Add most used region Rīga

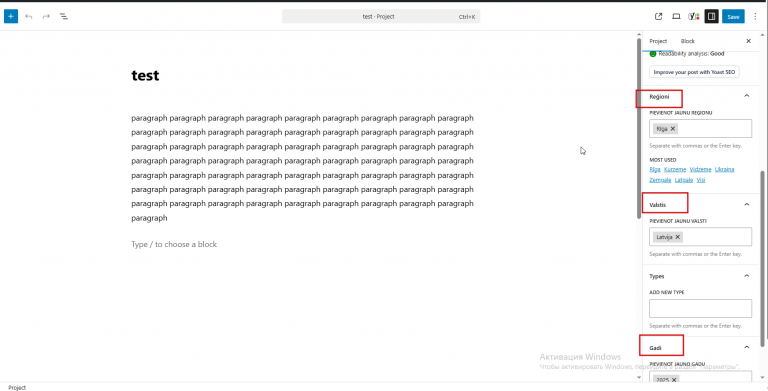pyautogui.click(x=655, y=169)
